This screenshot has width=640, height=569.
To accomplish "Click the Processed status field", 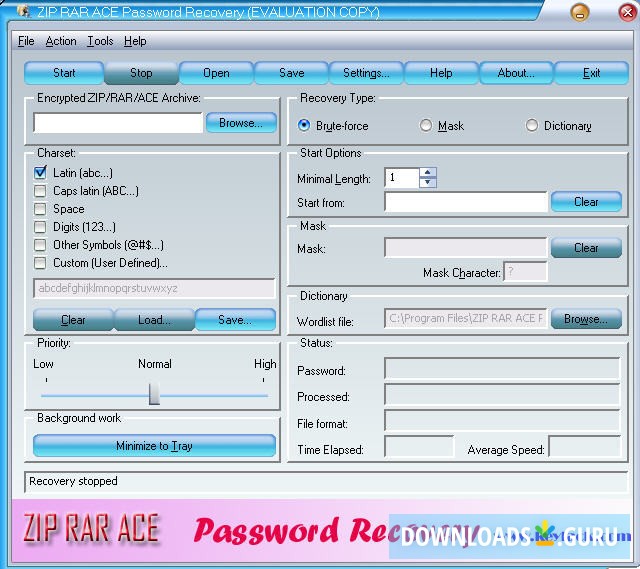I will (502, 395).
